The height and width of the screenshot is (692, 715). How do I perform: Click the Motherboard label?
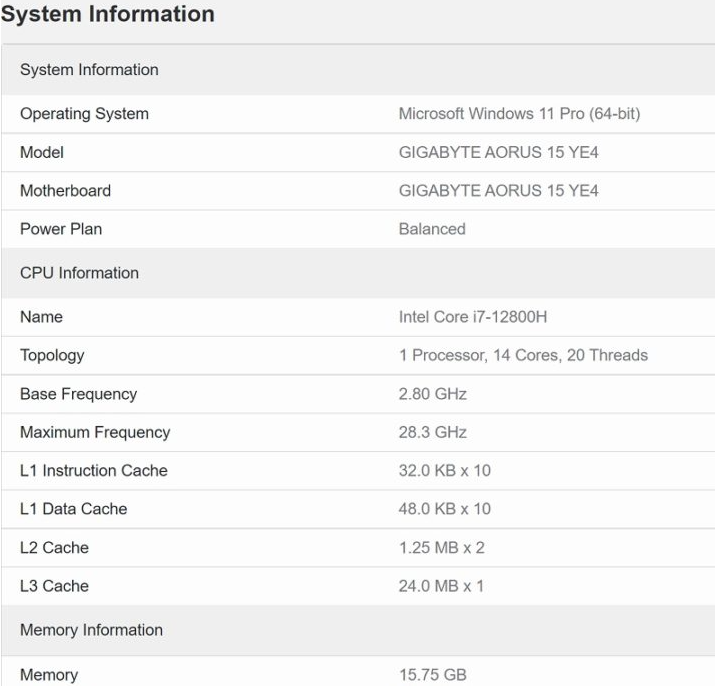pyautogui.click(x=65, y=191)
